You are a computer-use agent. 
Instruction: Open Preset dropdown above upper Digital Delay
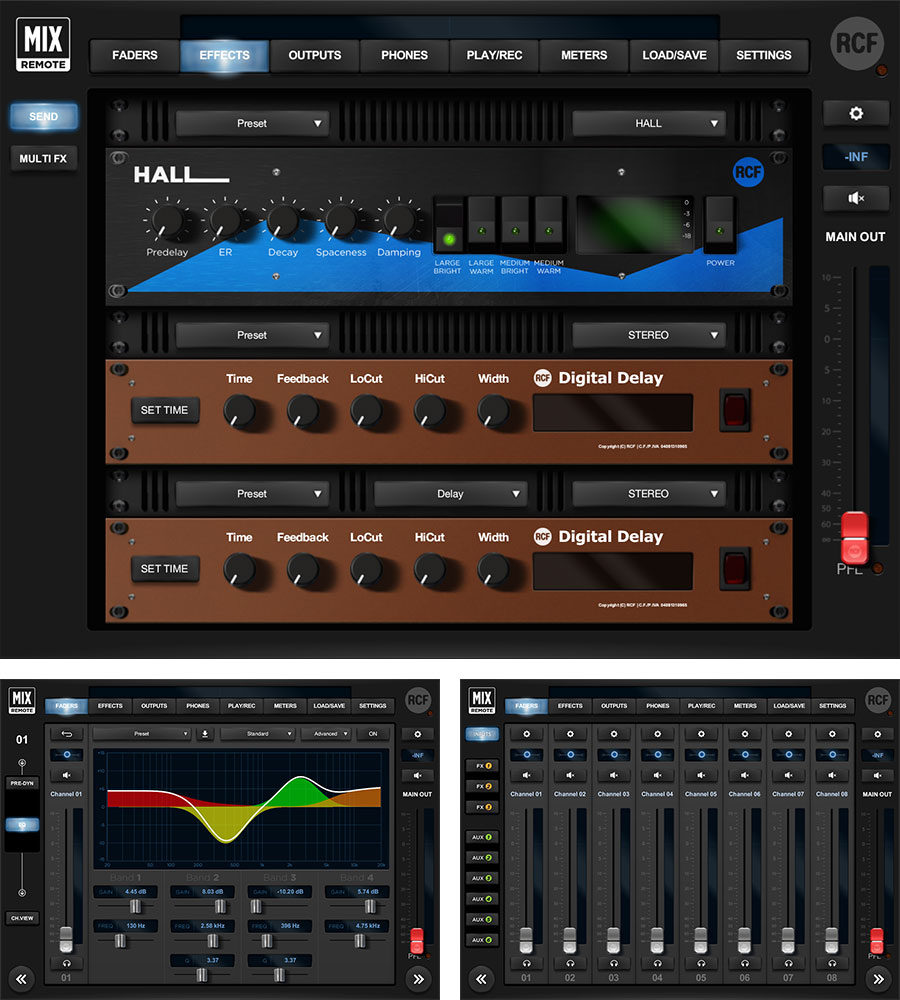[253, 335]
